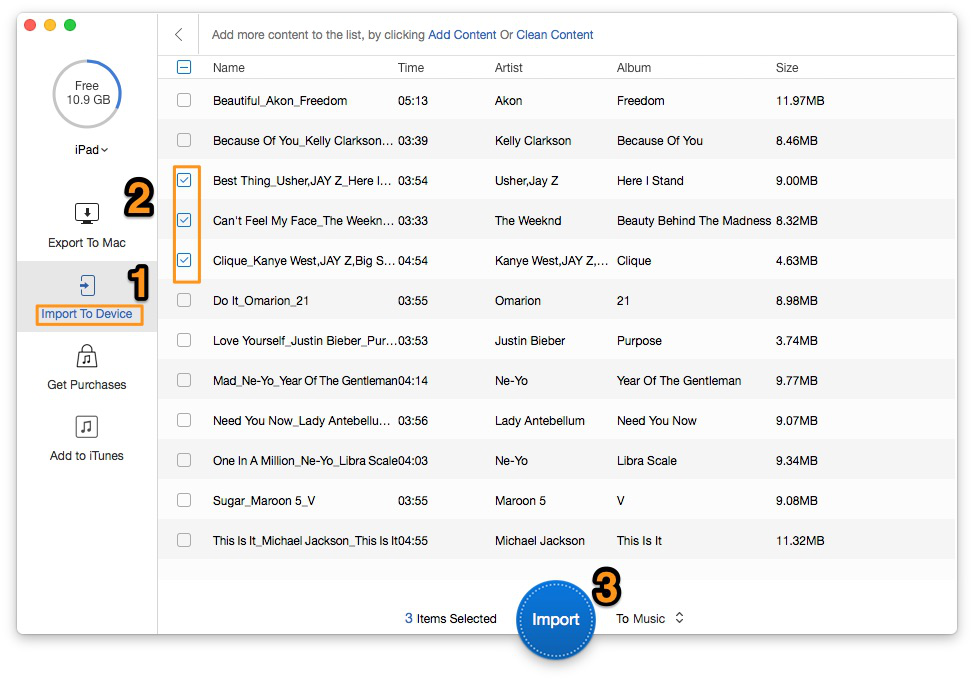Click the artist Lady Antebellum

click(539, 421)
